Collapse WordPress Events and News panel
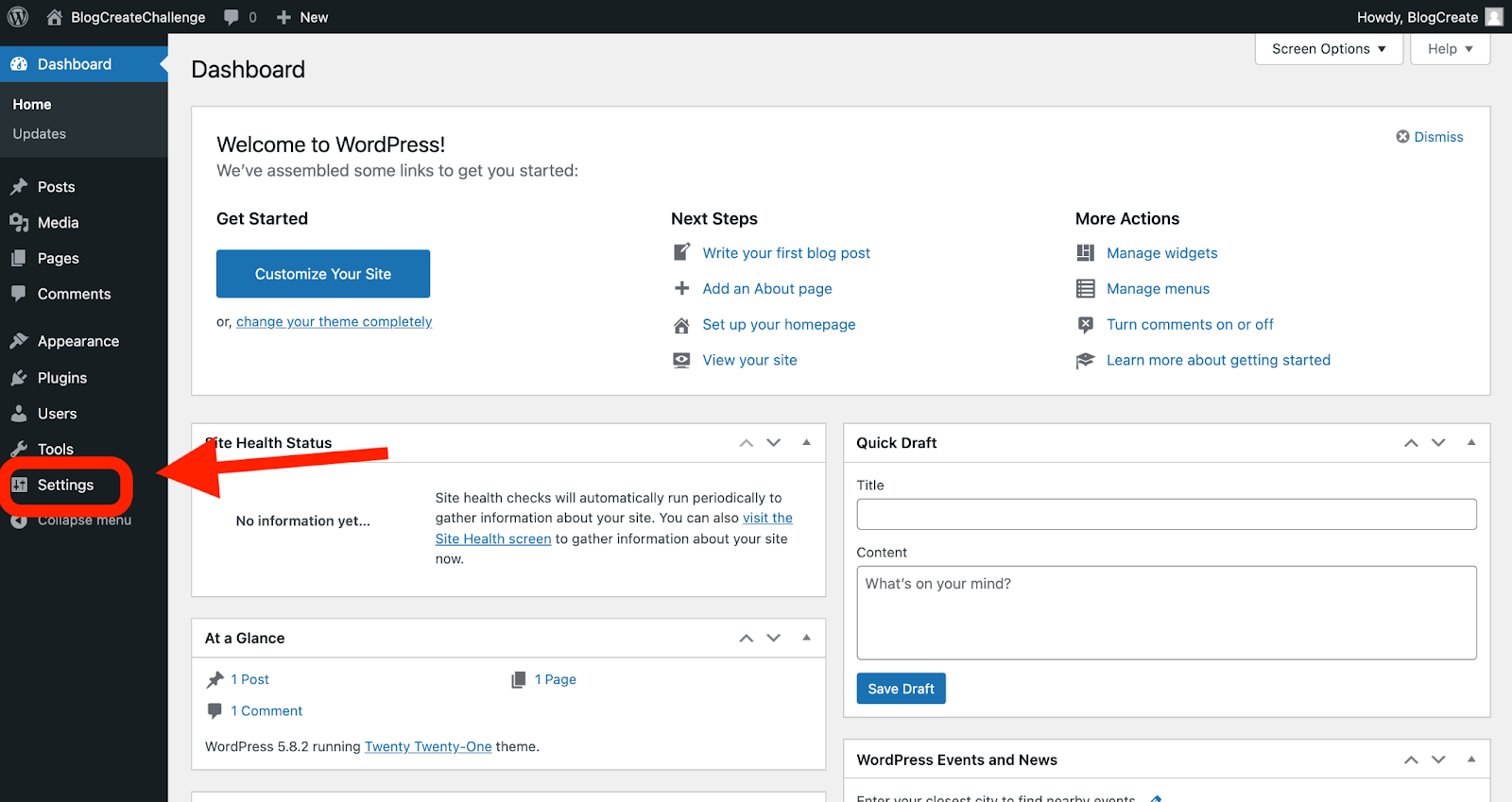 coord(1471,759)
